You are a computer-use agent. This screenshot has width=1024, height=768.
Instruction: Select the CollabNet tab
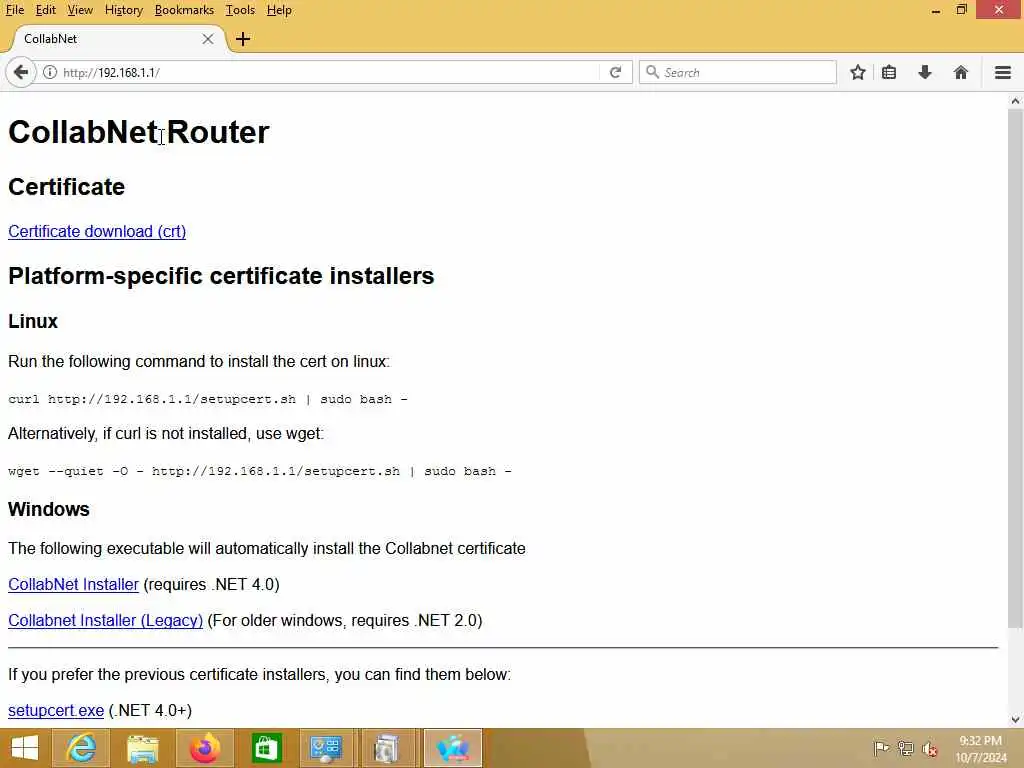[118, 39]
